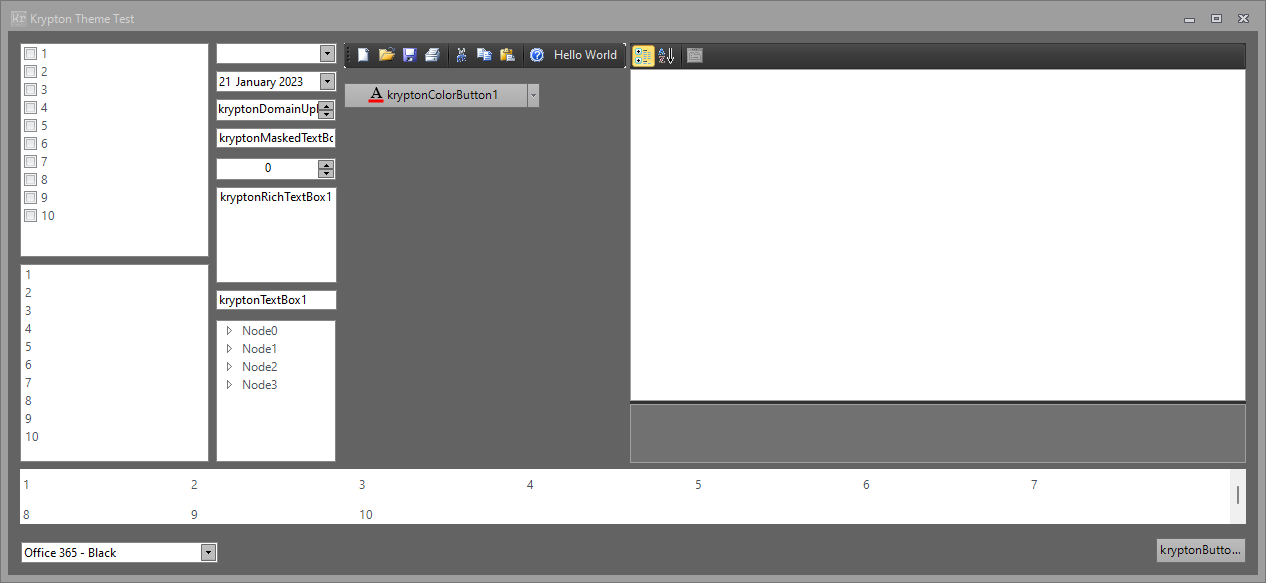Screen dimensions: 1266x583
Task: Click the kryptonButton in the bottom corner
Action: (x=1200, y=550)
